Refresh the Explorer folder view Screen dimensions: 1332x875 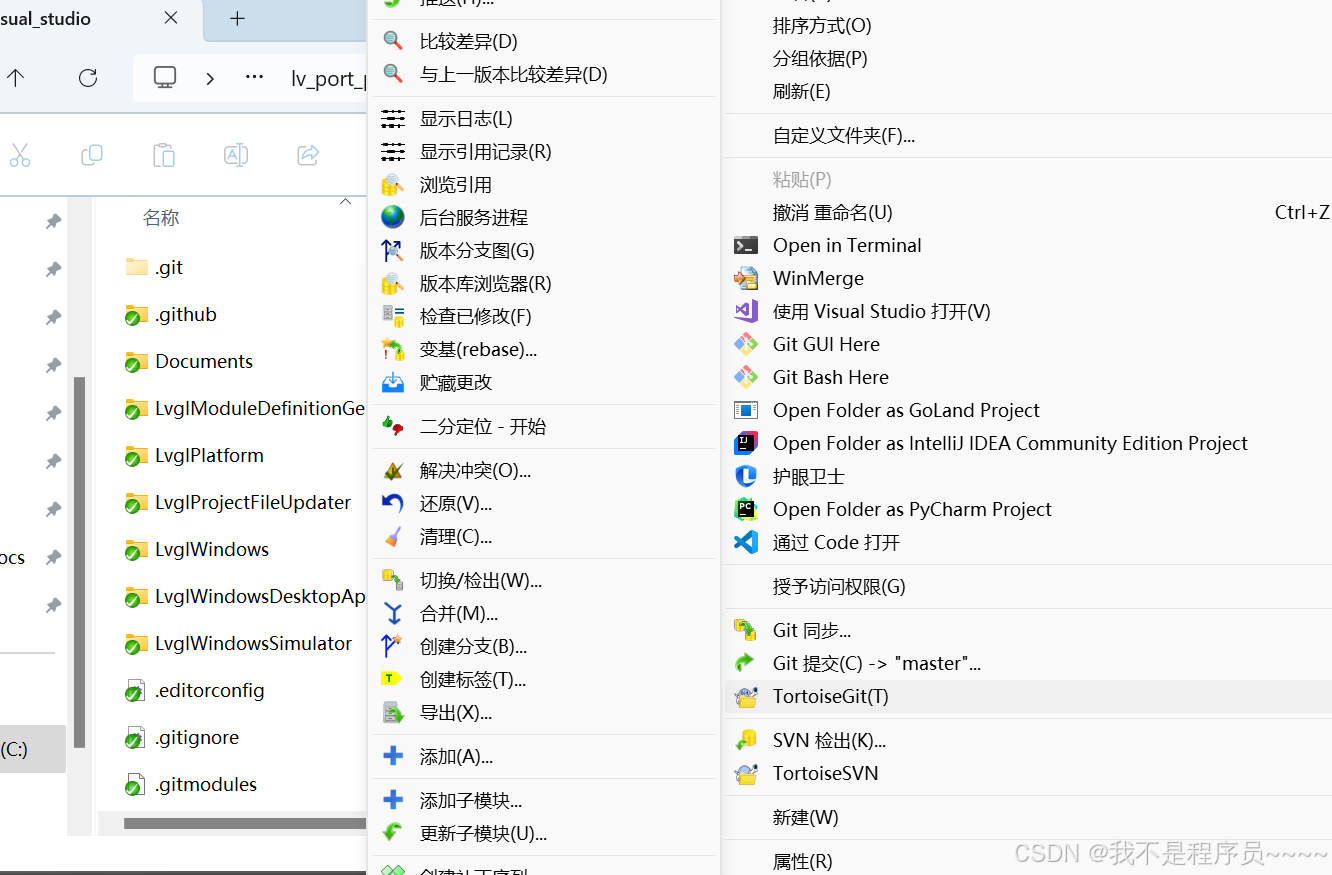click(88, 78)
